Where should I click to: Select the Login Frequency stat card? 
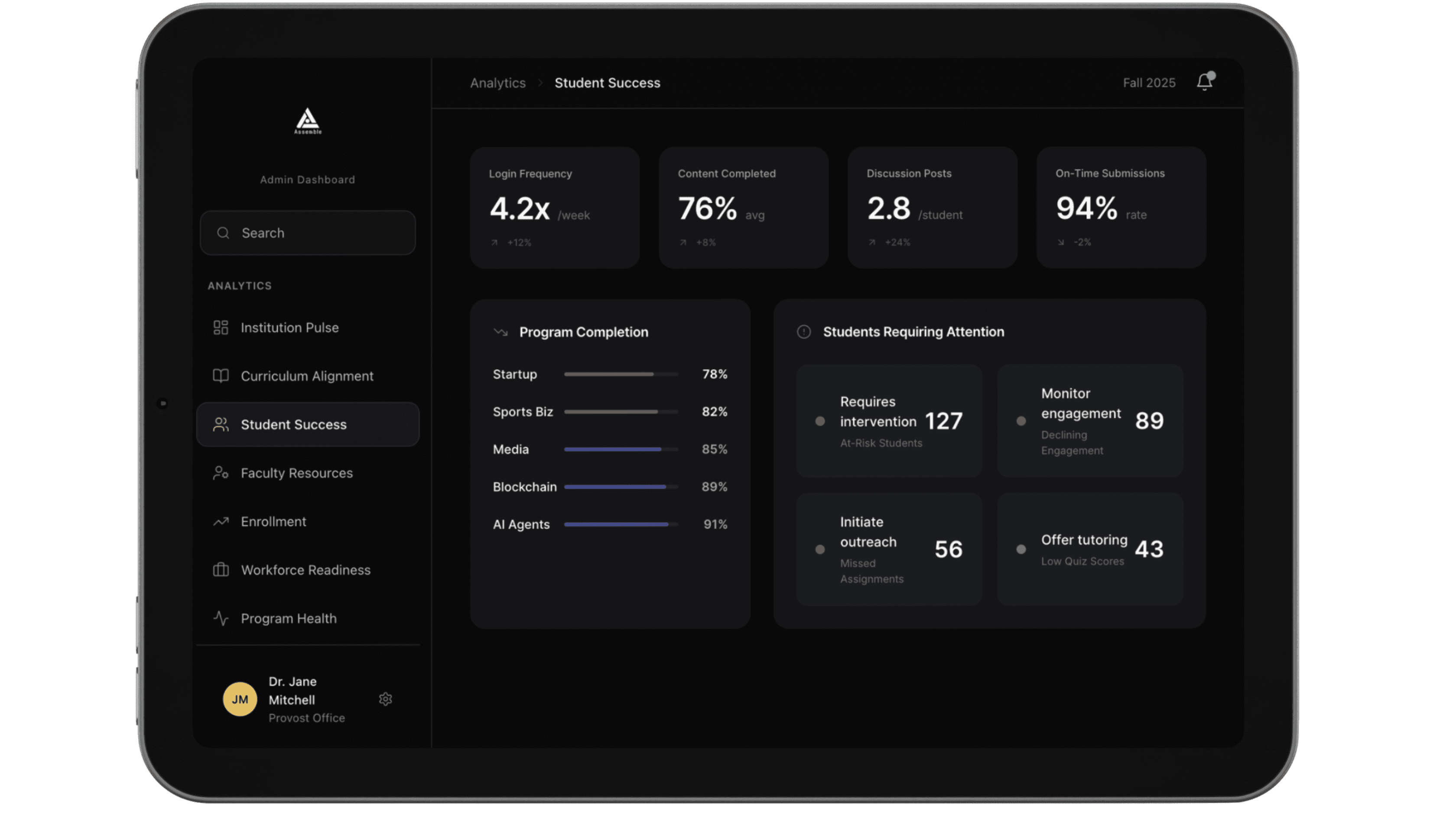555,208
